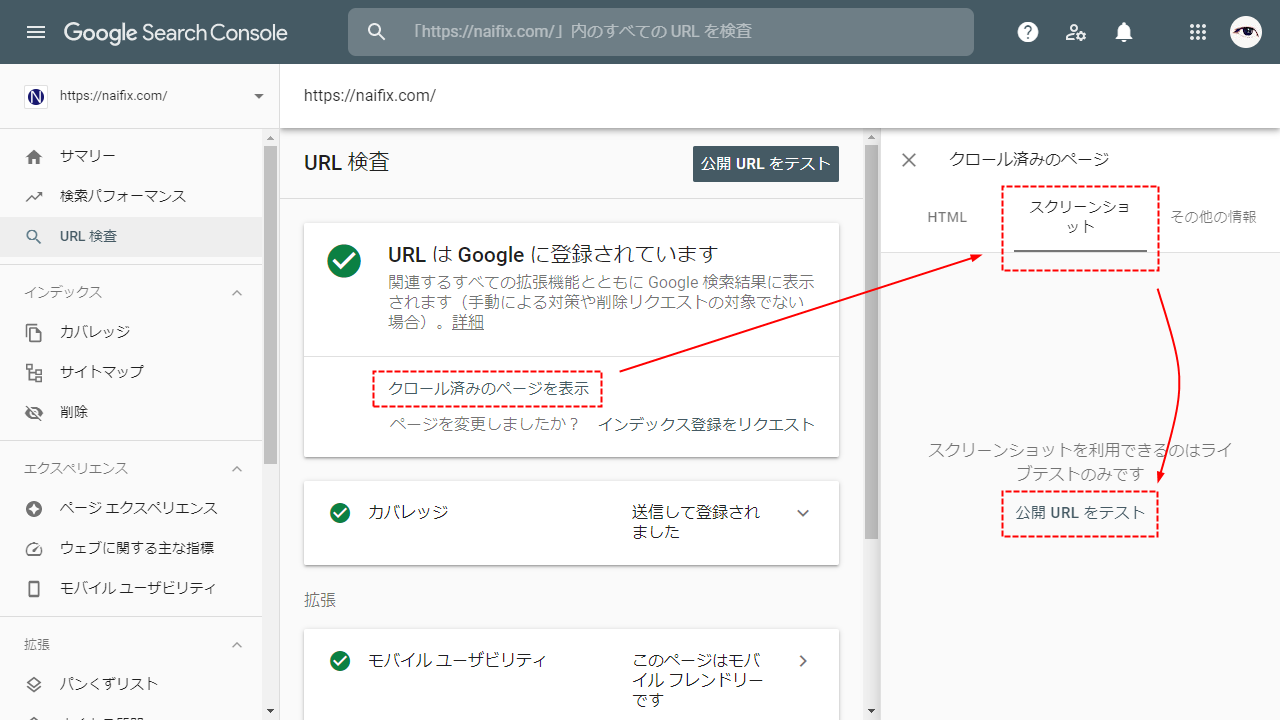Collapse the 拡張 sidebar section
This screenshot has height=720, width=1280.
click(x=237, y=644)
